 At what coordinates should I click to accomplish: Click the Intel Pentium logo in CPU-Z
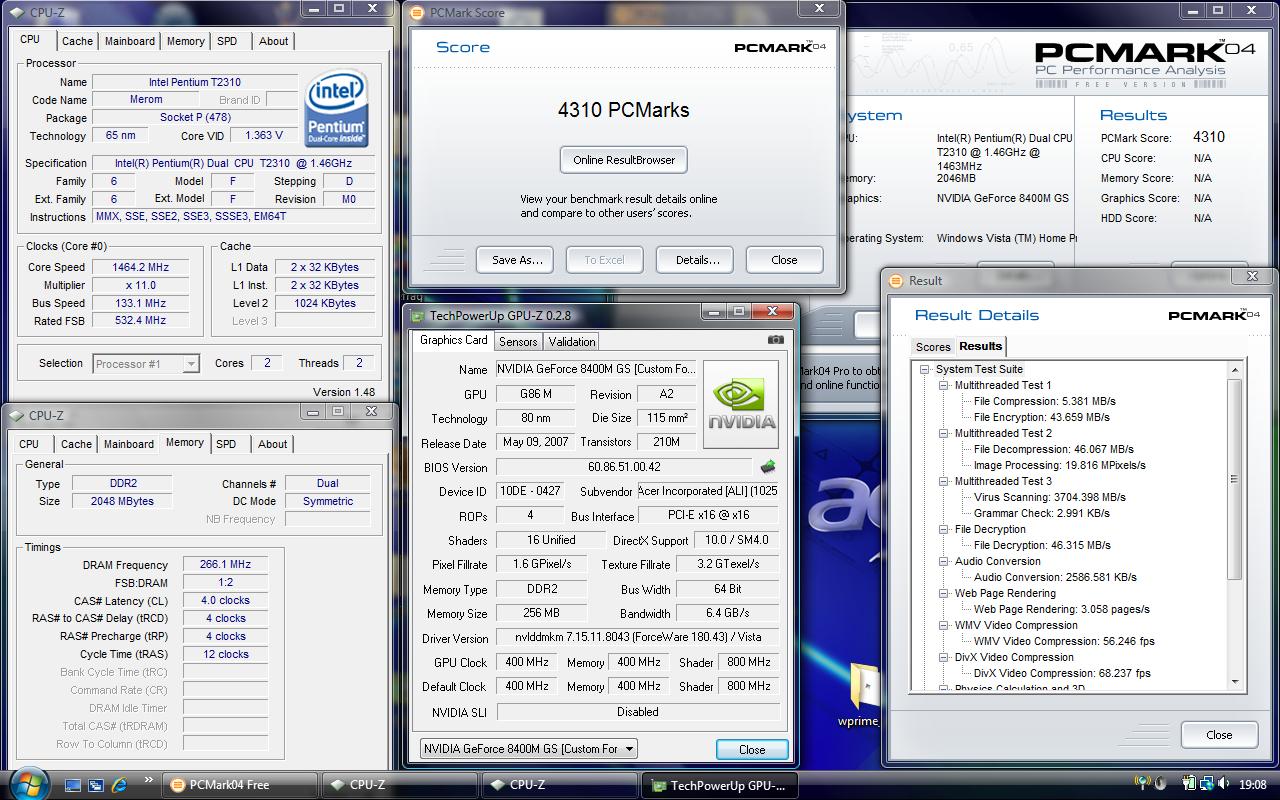336,108
